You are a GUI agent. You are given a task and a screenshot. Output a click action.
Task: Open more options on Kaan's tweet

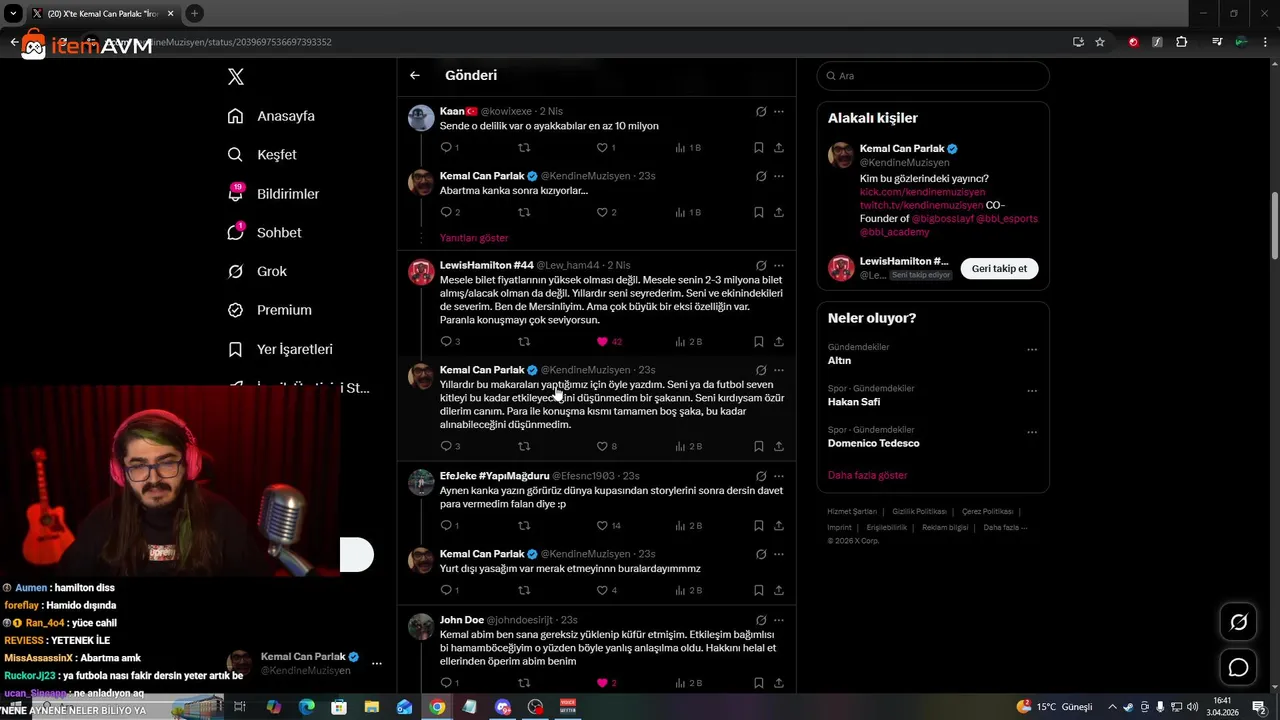[x=779, y=112]
